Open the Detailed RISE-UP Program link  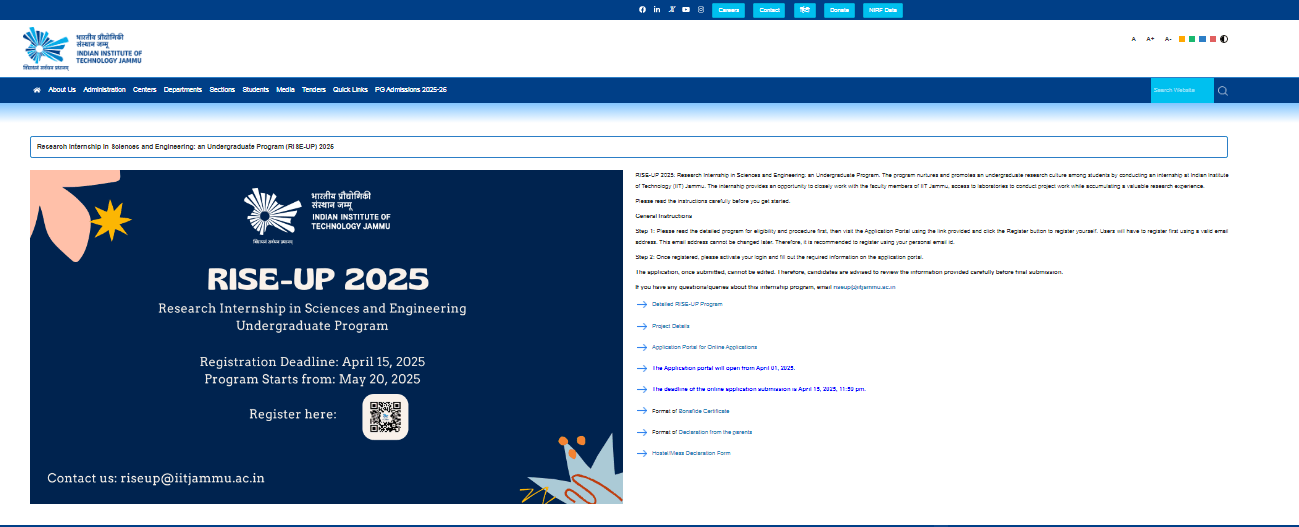tap(686, 304)
